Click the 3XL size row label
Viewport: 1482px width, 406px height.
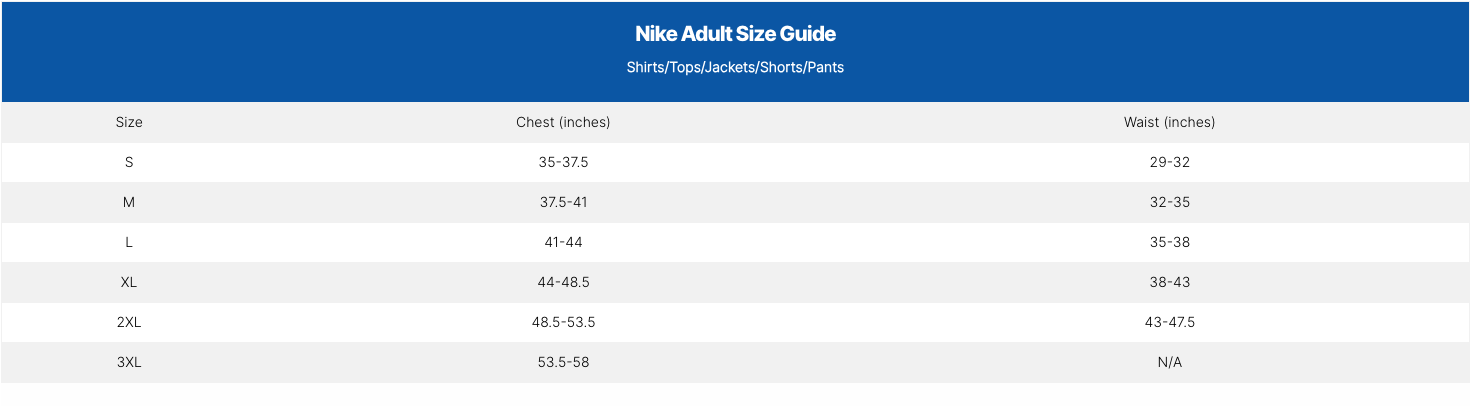pos(129,362)
